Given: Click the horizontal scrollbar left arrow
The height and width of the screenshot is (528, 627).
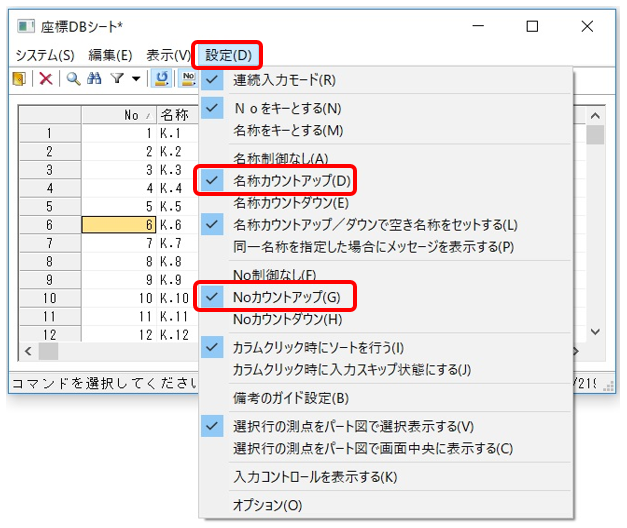Looking at the screenshot, I should coord(28,352).
